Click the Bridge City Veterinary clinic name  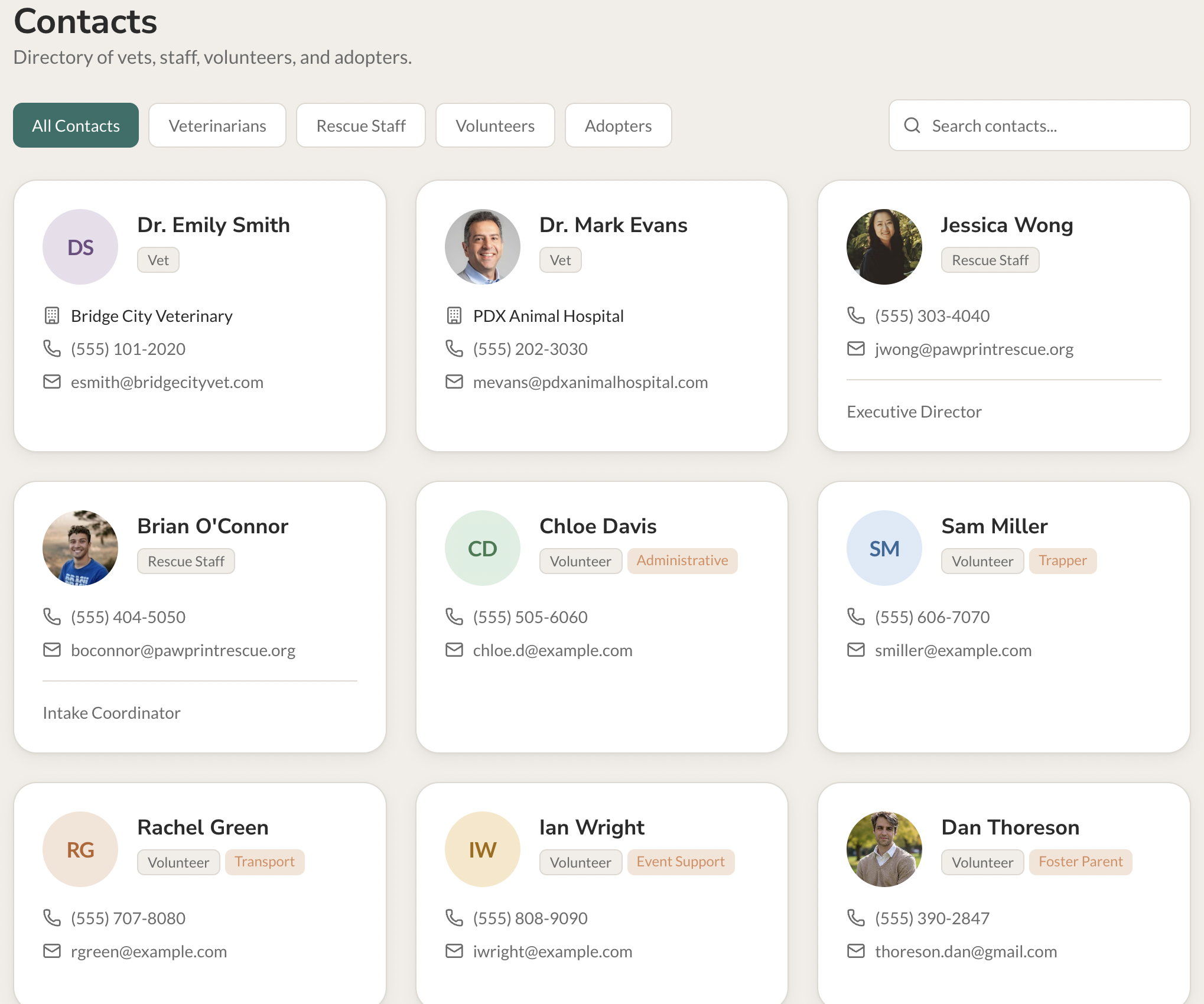(x=152, y=316)
